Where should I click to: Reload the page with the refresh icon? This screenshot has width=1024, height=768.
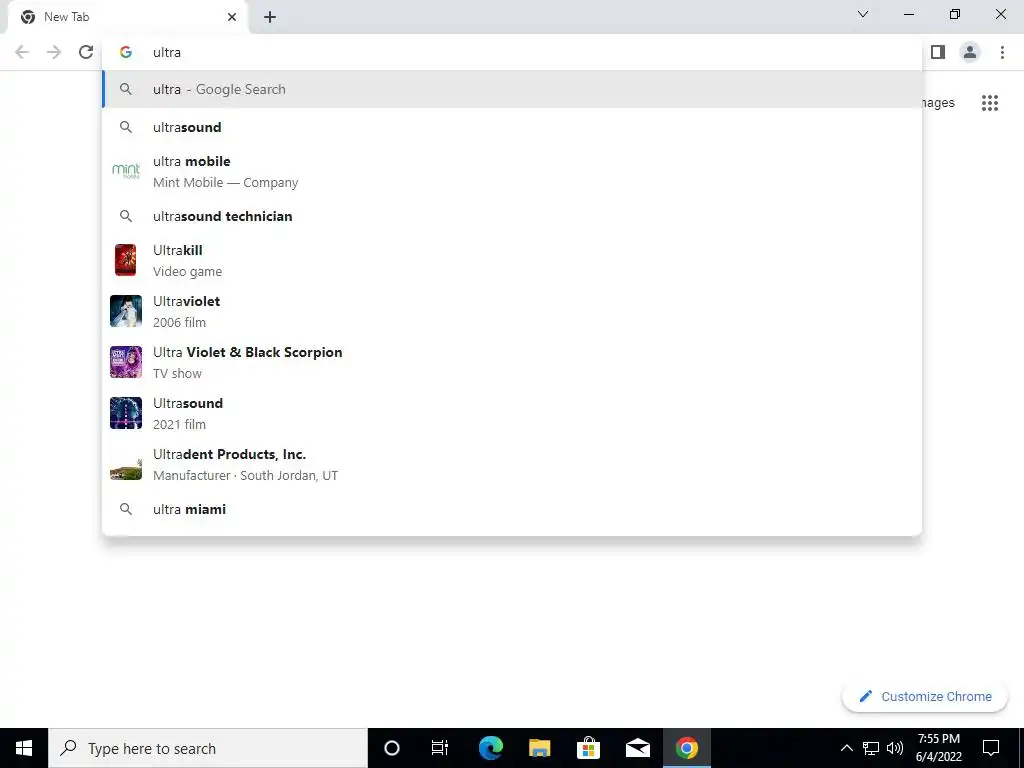(x=86, y=52)
